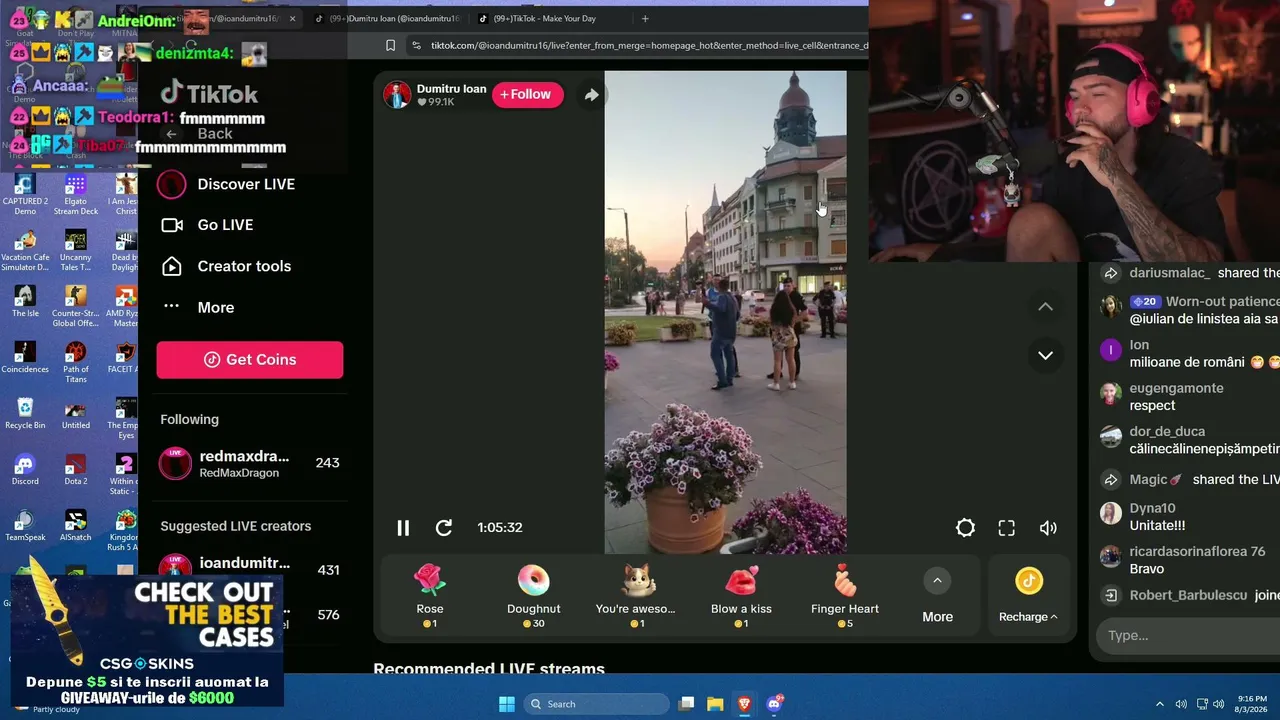The height and width of the screenshot is (720, 1280).
Task: Select the AISnatch desktop icon
Action: [x=75, y=526]
